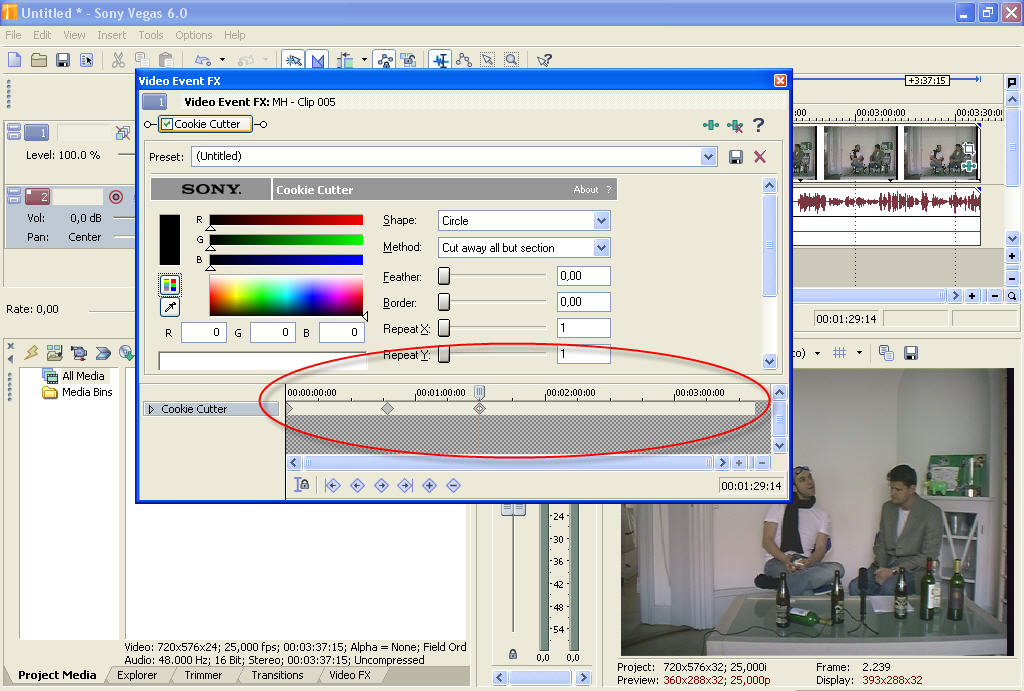The image size is (1024, 691).
Task: Open the Preset dropdown list
Action: tap(709, 156)
